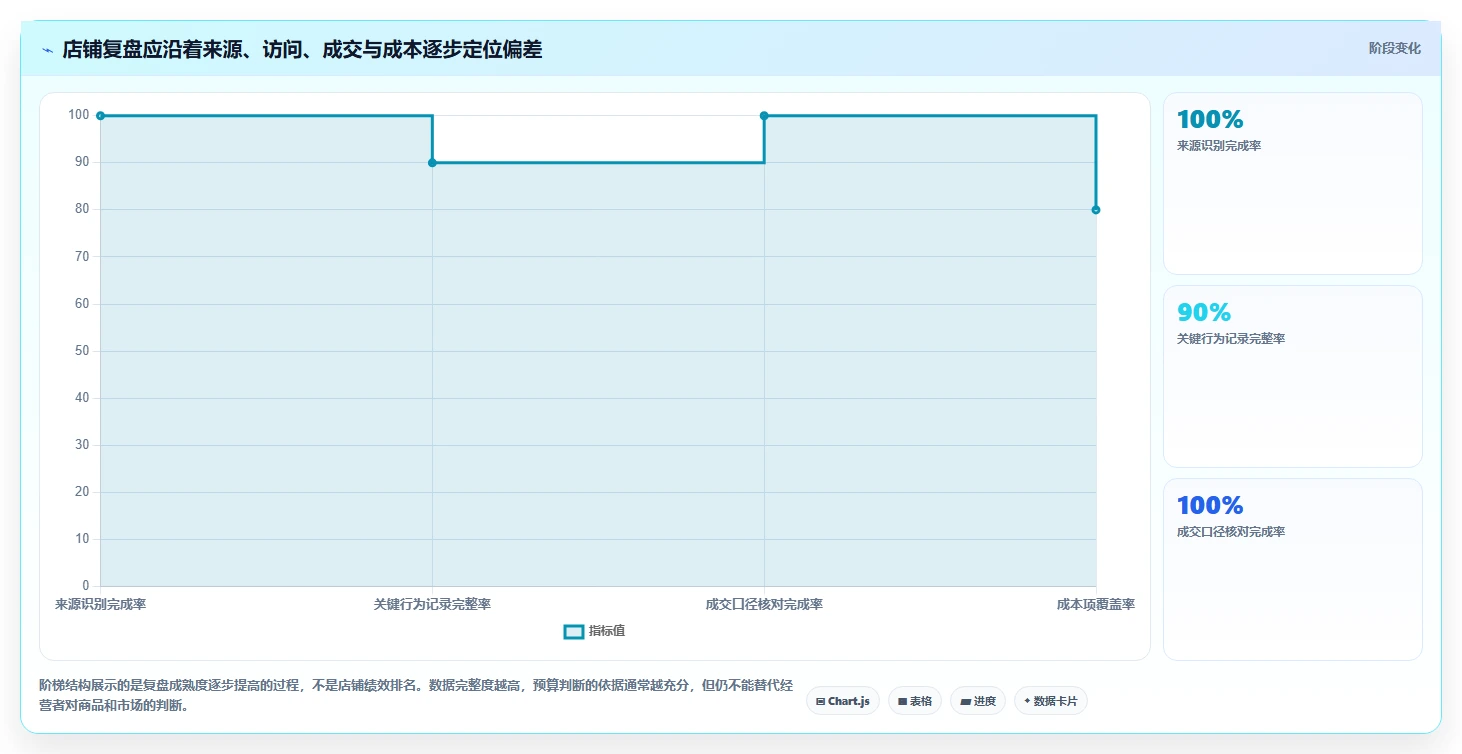Click the chart data point at value 90

pos(432,163)
